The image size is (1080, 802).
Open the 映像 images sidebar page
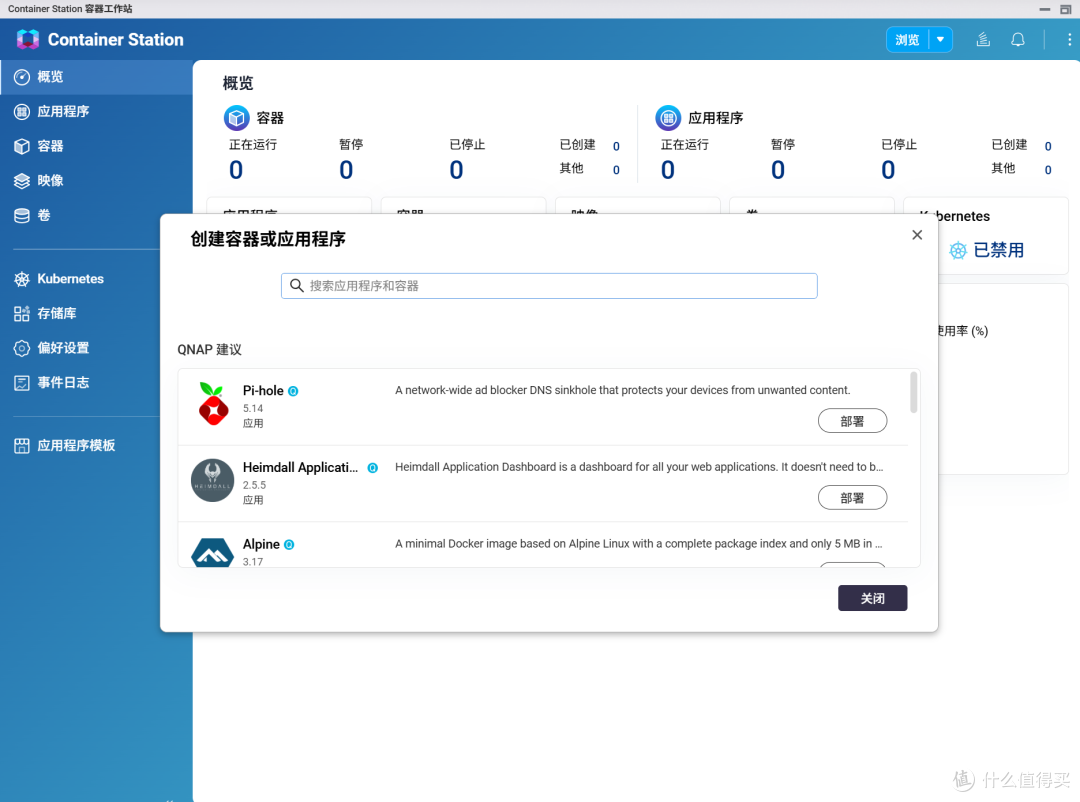click(x=96, y=180)
